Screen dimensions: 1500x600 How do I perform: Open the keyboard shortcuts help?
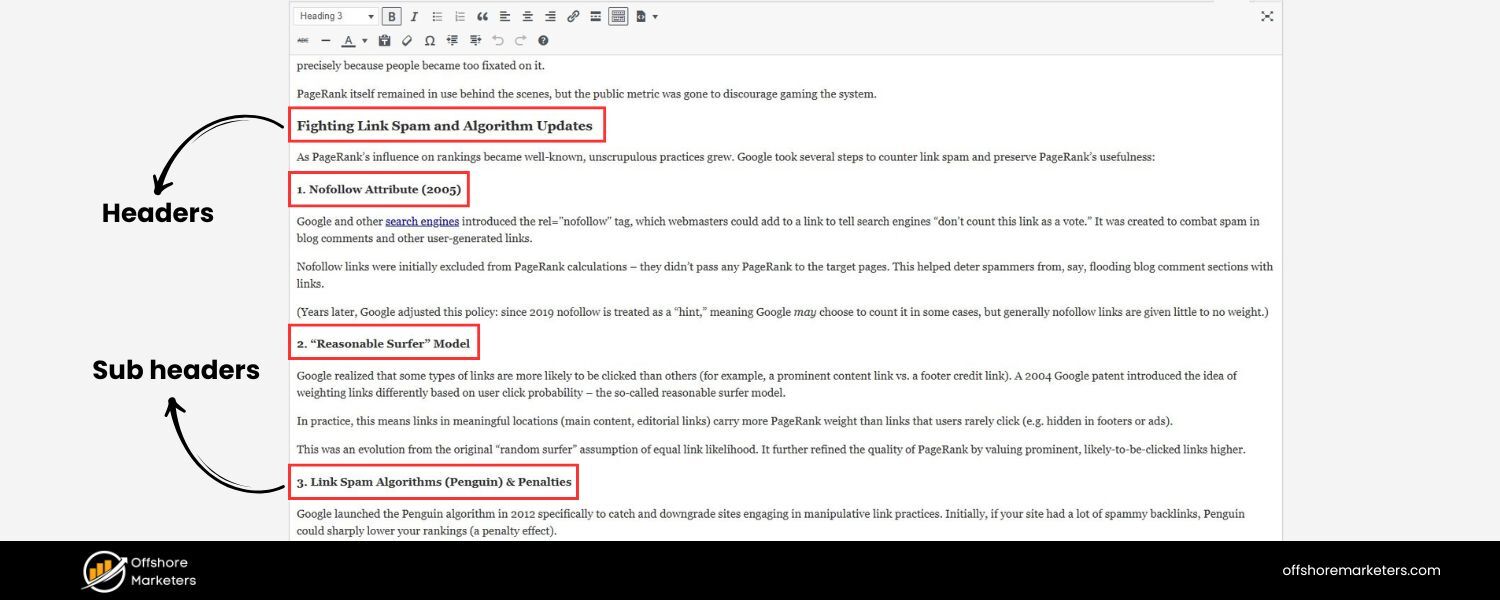pos(543,41)
